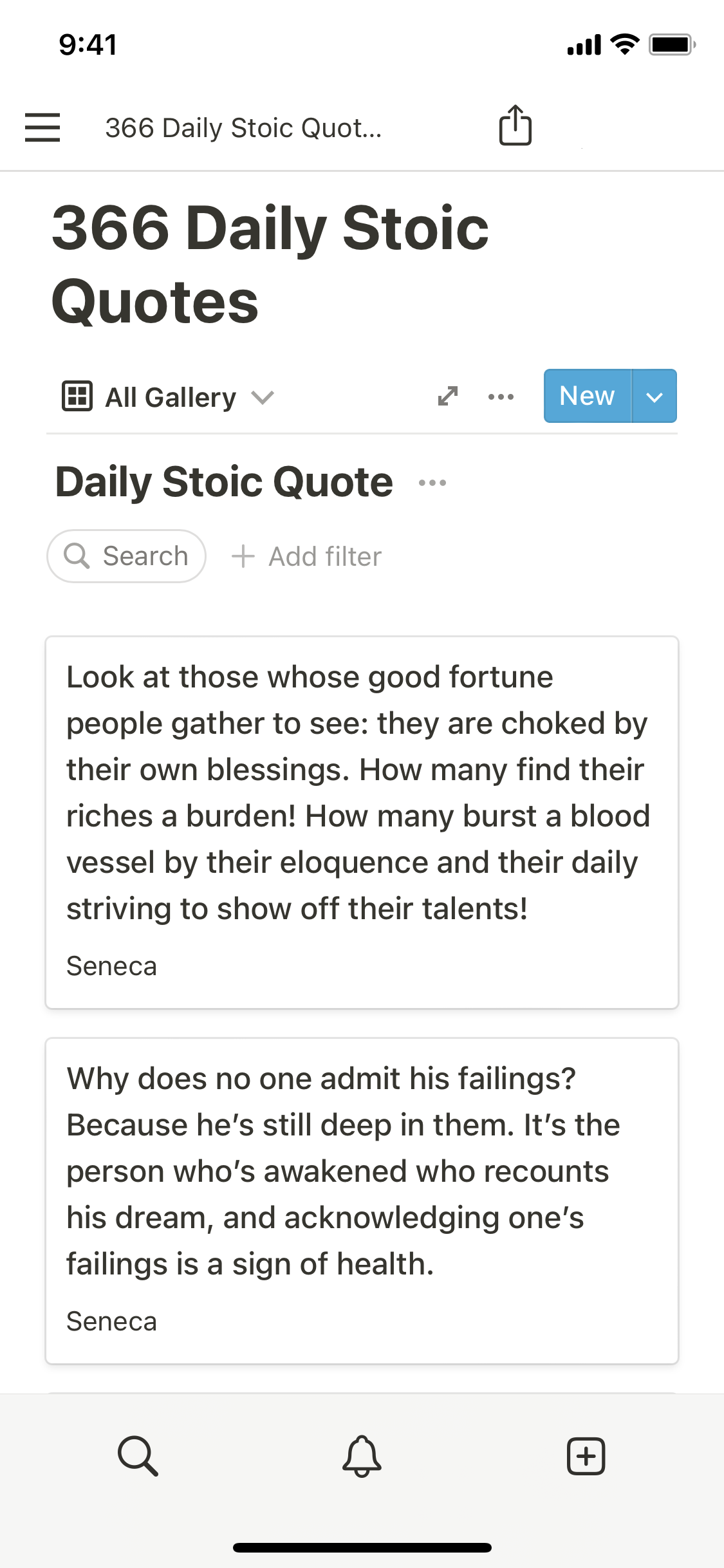Open notifications bell icon
Image resolution: width=724 pixels, height=1568 pixels.
[362, 1456]
